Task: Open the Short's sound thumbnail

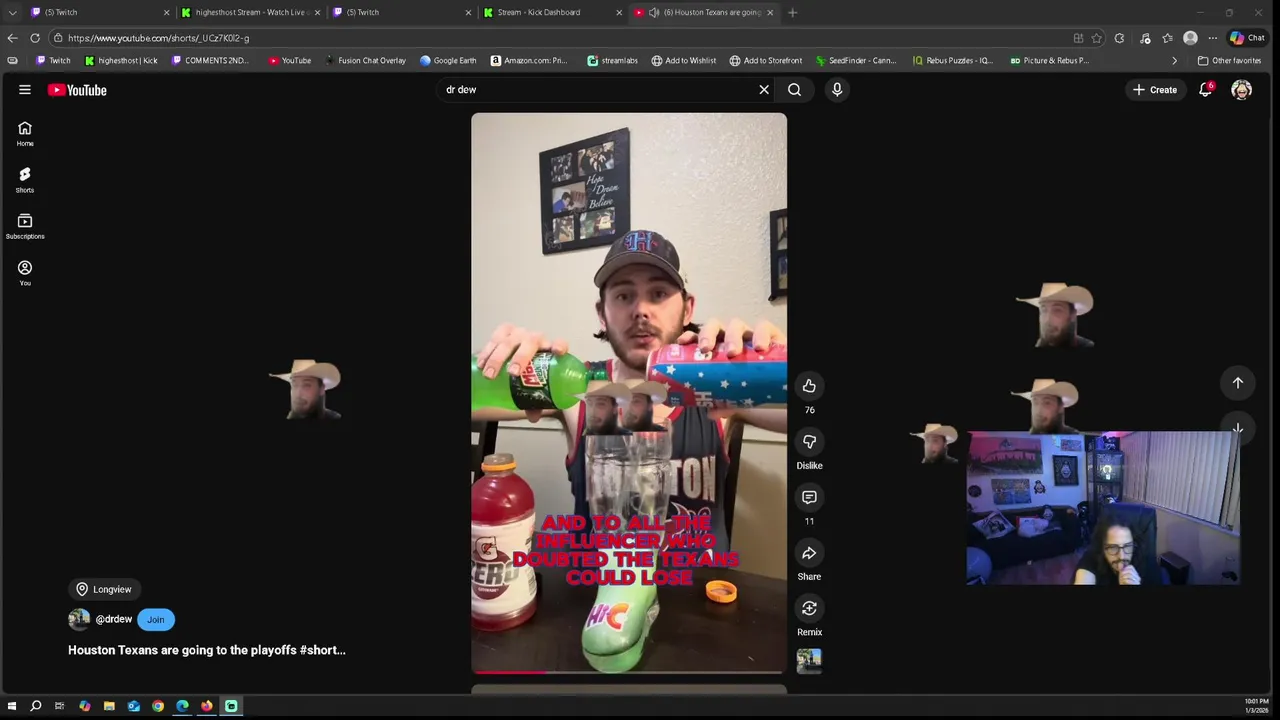Action: [x=809, y=661]
